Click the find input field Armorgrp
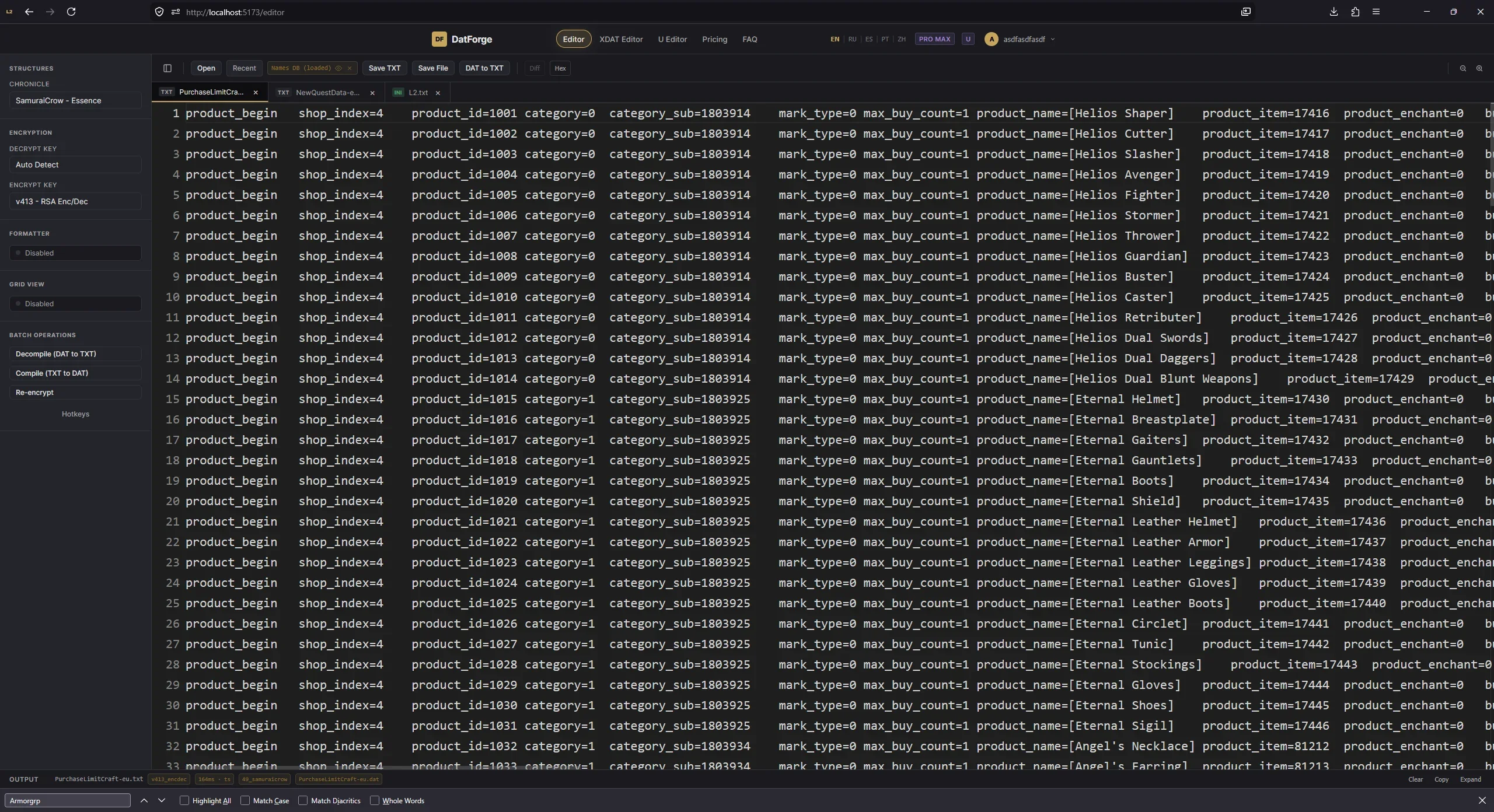The width and height of the screenshot is (1494, 812). 68,800
